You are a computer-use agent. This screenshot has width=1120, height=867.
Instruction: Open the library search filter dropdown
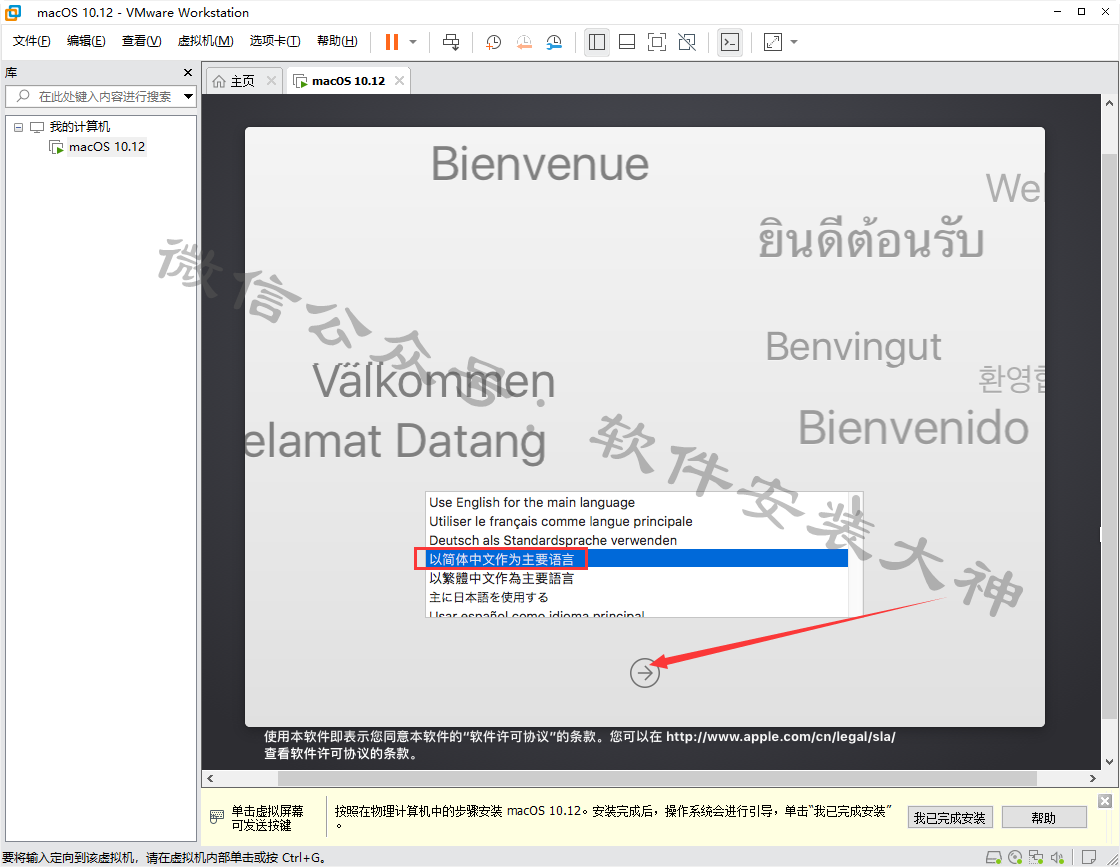tap(189, 96)
